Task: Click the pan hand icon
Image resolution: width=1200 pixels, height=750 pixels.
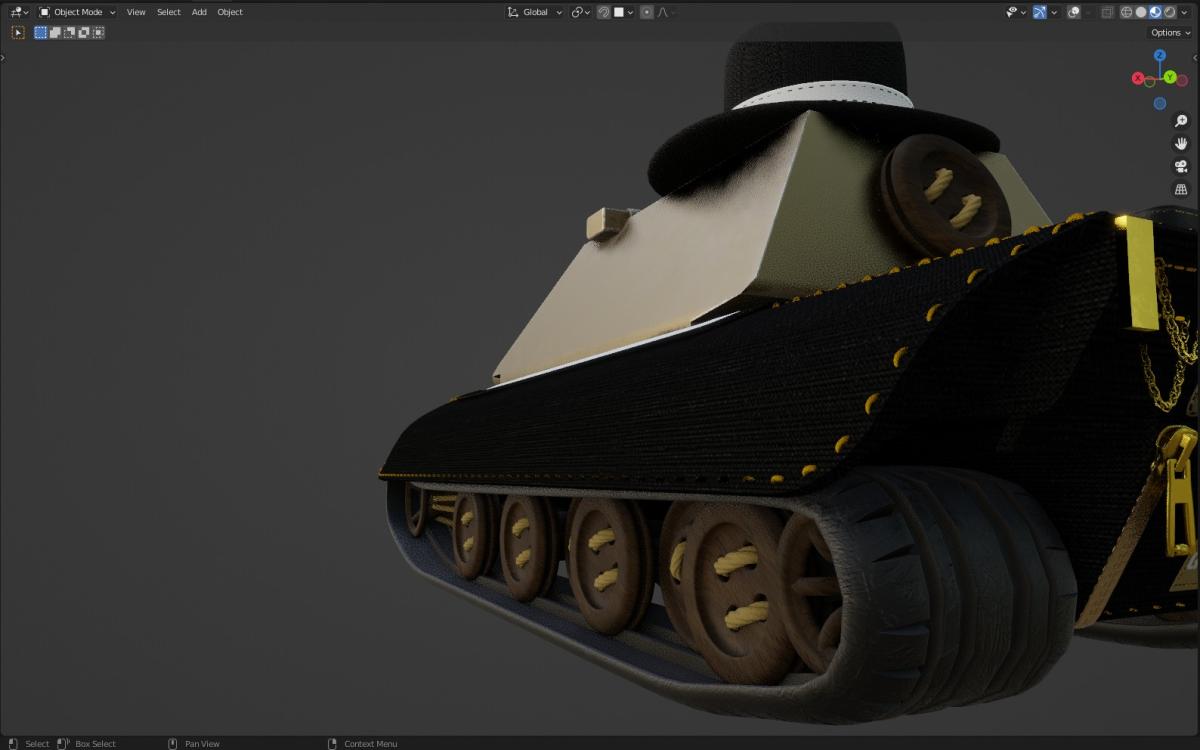Action: (x=1181, y=144)
